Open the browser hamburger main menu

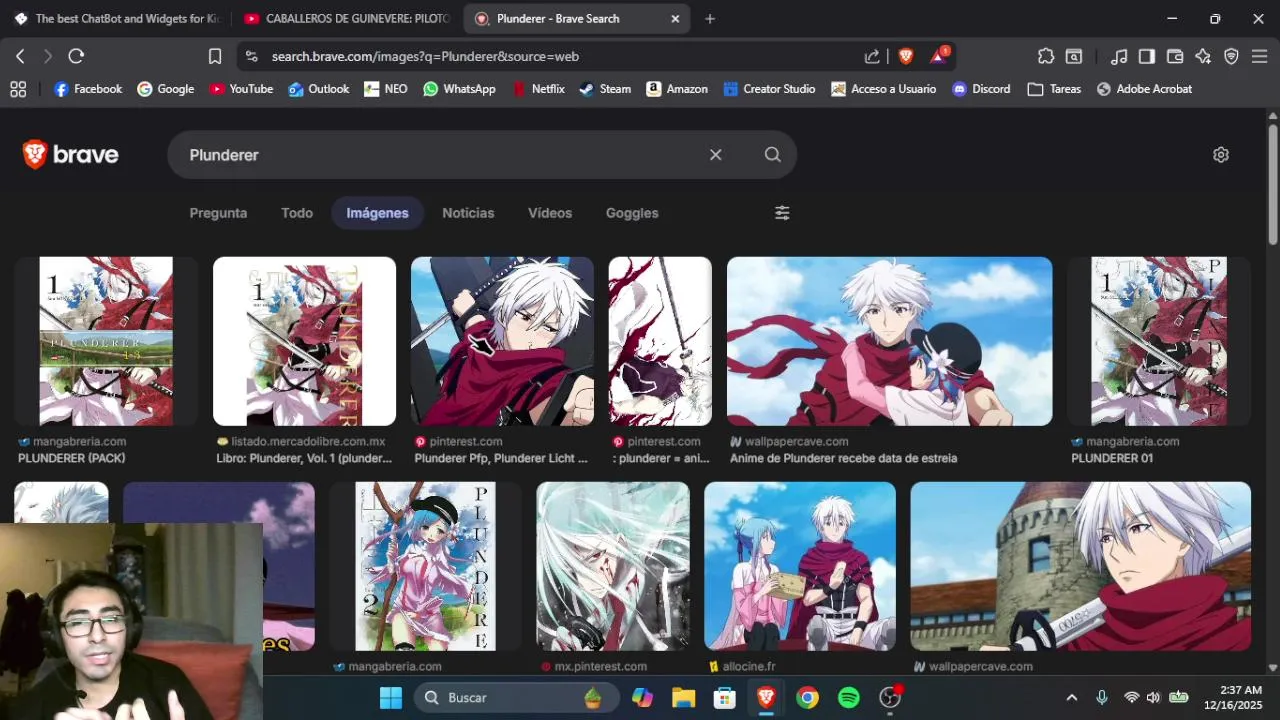pos(1259,57)
